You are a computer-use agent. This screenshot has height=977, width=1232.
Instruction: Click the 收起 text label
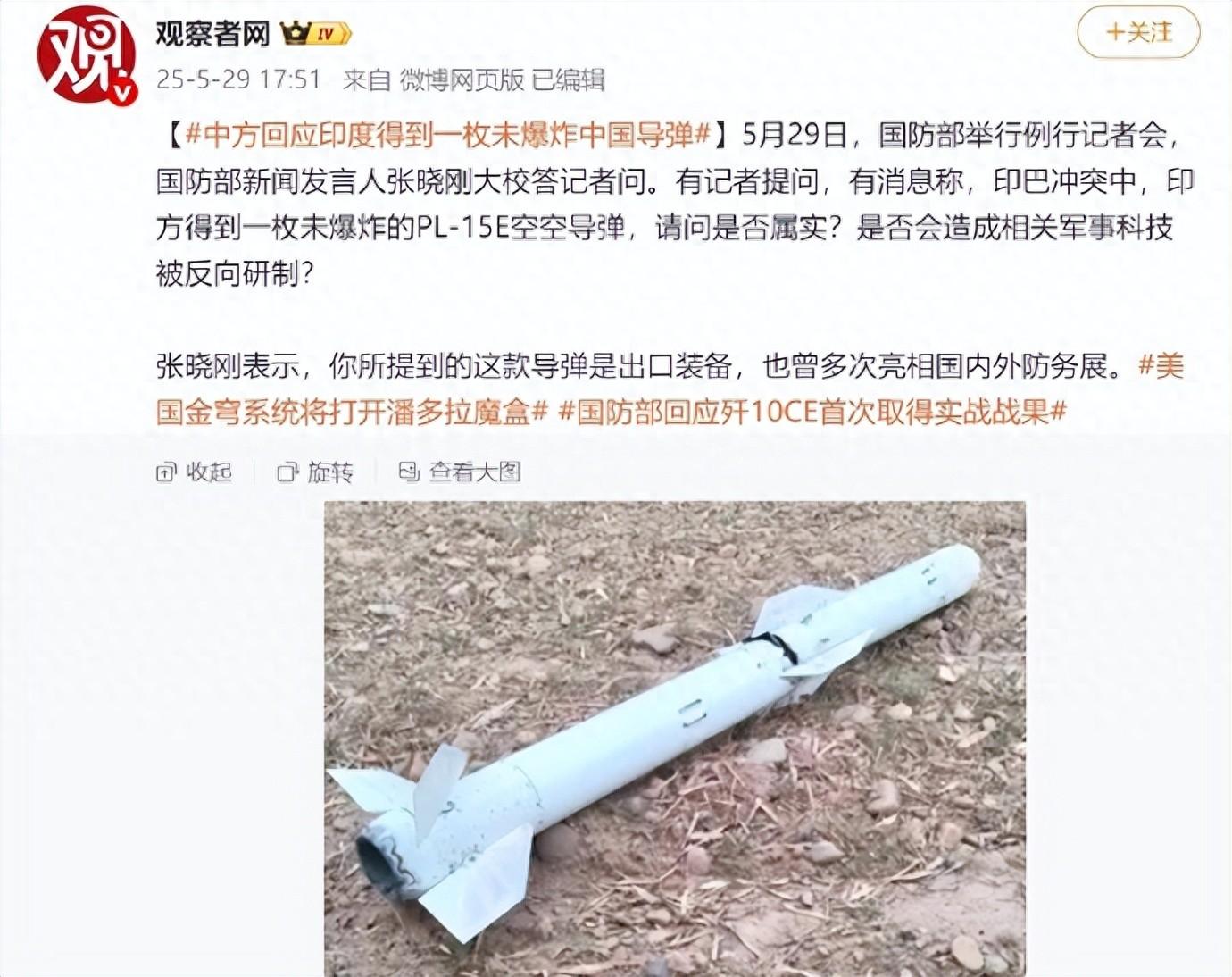[x=210, y=472]
